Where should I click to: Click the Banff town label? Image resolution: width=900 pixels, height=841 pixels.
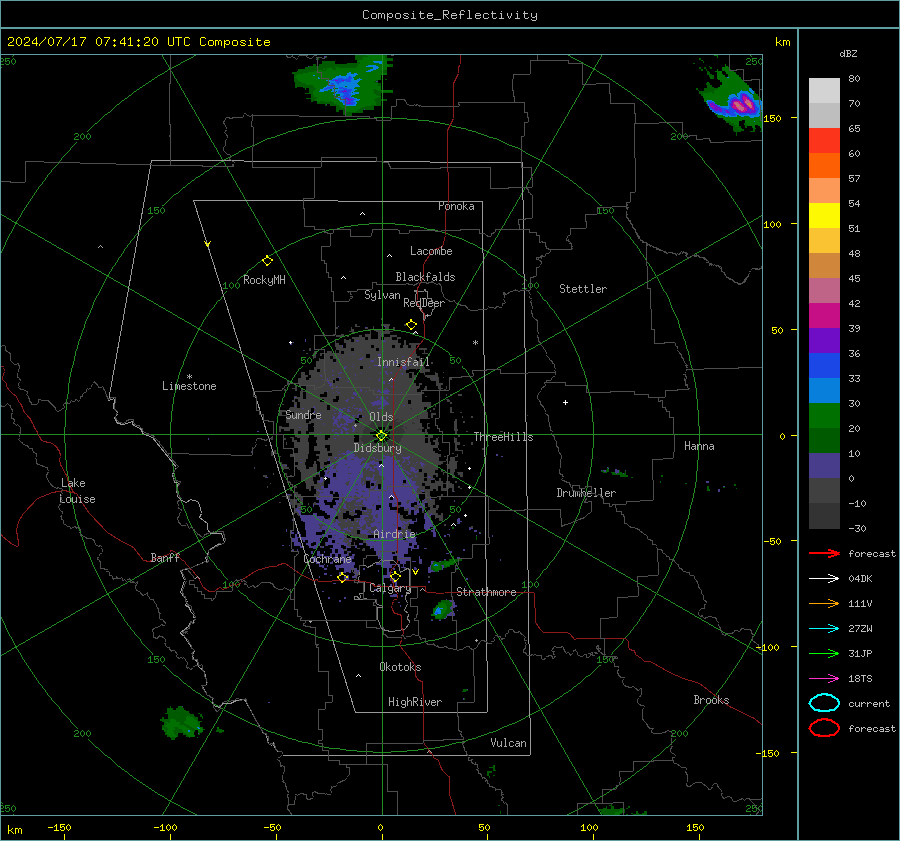165,557
